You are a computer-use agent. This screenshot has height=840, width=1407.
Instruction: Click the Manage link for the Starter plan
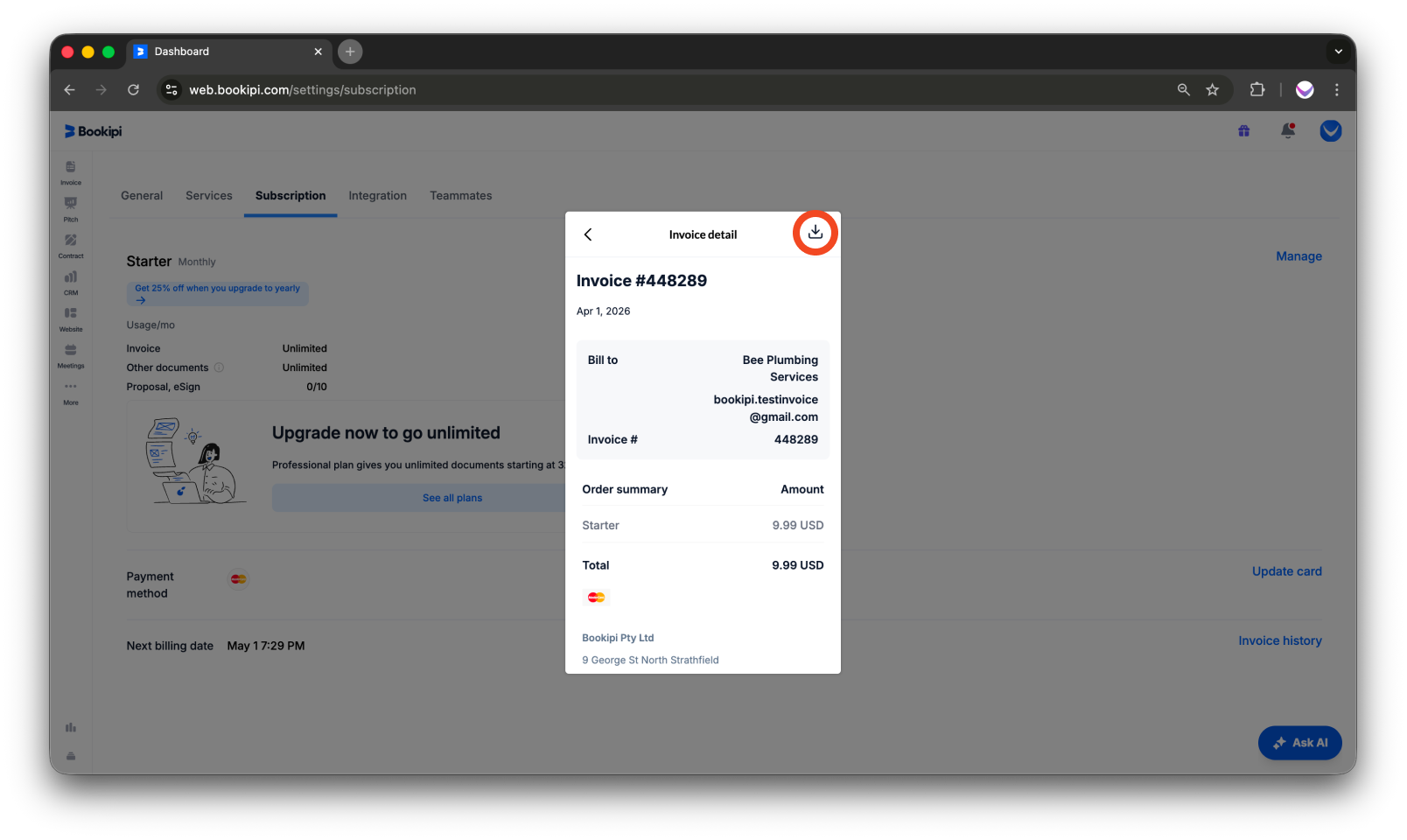click(x=1298, y=255)
